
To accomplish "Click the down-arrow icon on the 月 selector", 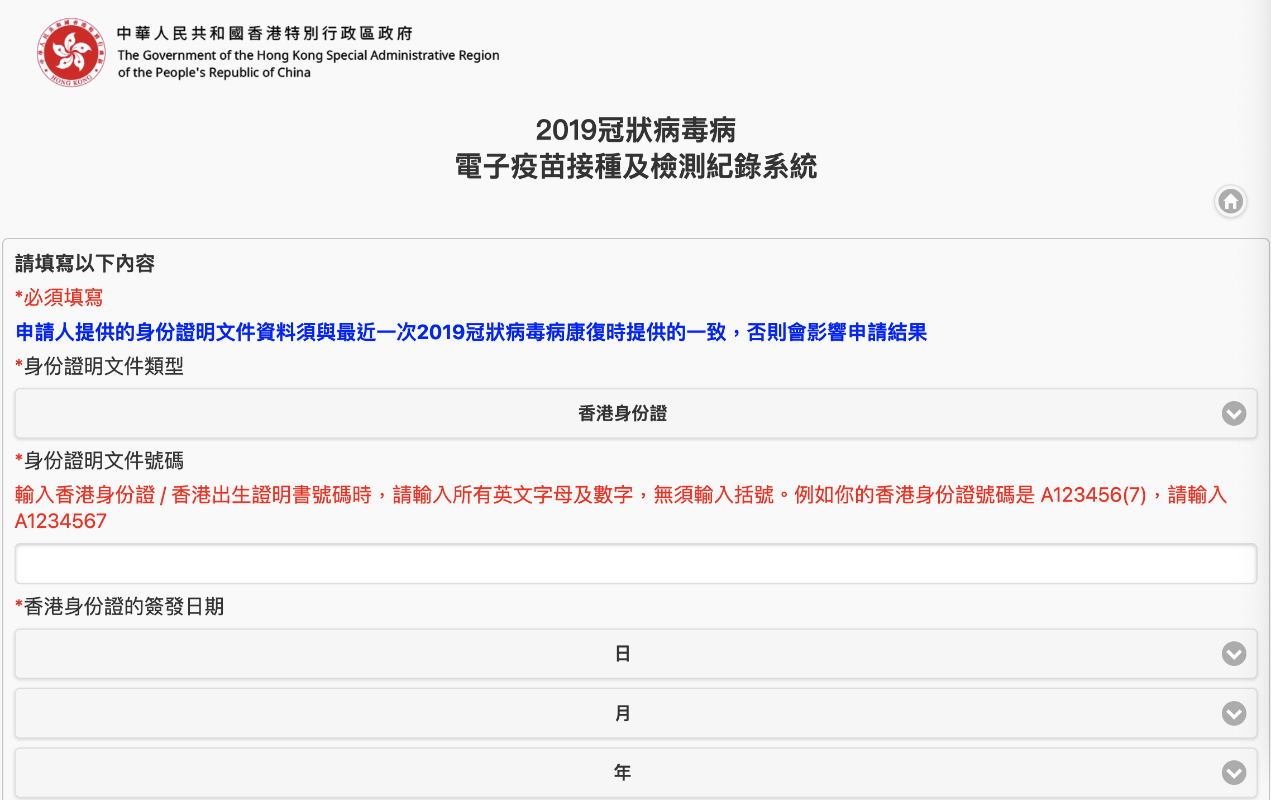I will point(1234,714).
